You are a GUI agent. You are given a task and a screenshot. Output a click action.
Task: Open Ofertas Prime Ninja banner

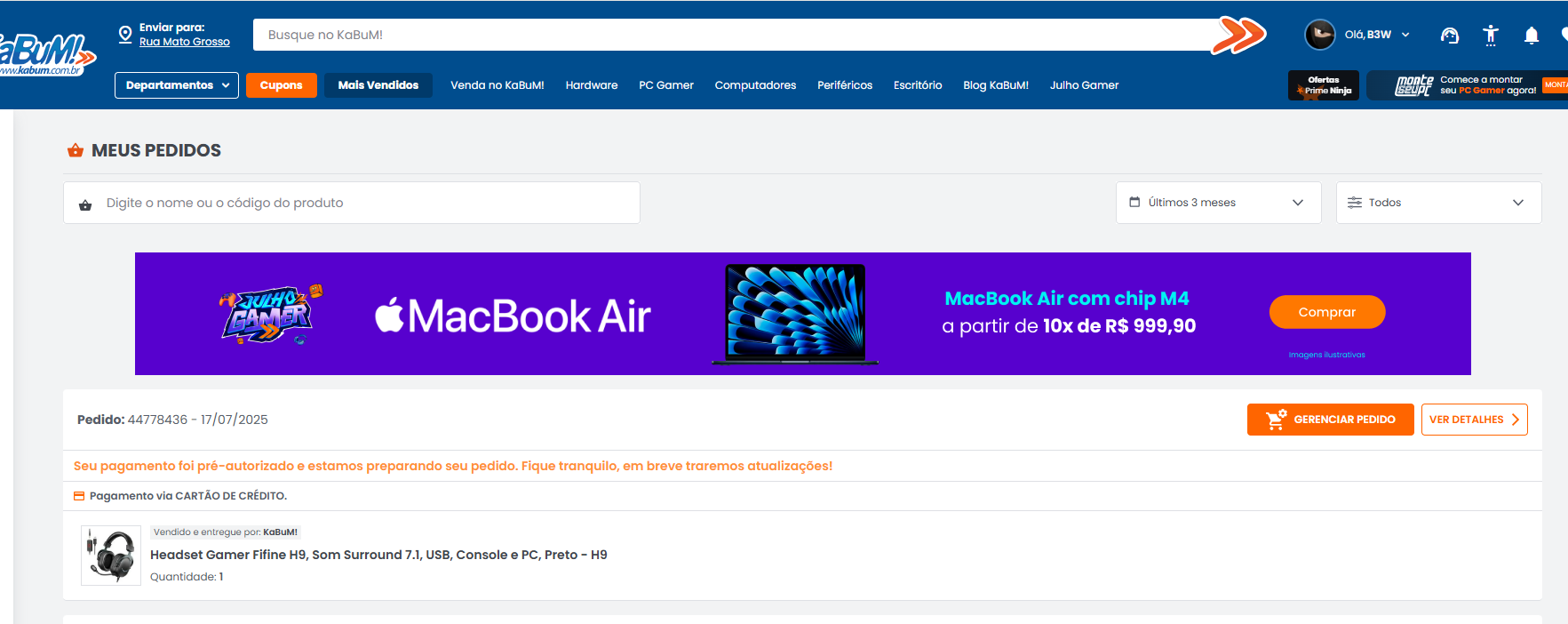click(1323, 85)
